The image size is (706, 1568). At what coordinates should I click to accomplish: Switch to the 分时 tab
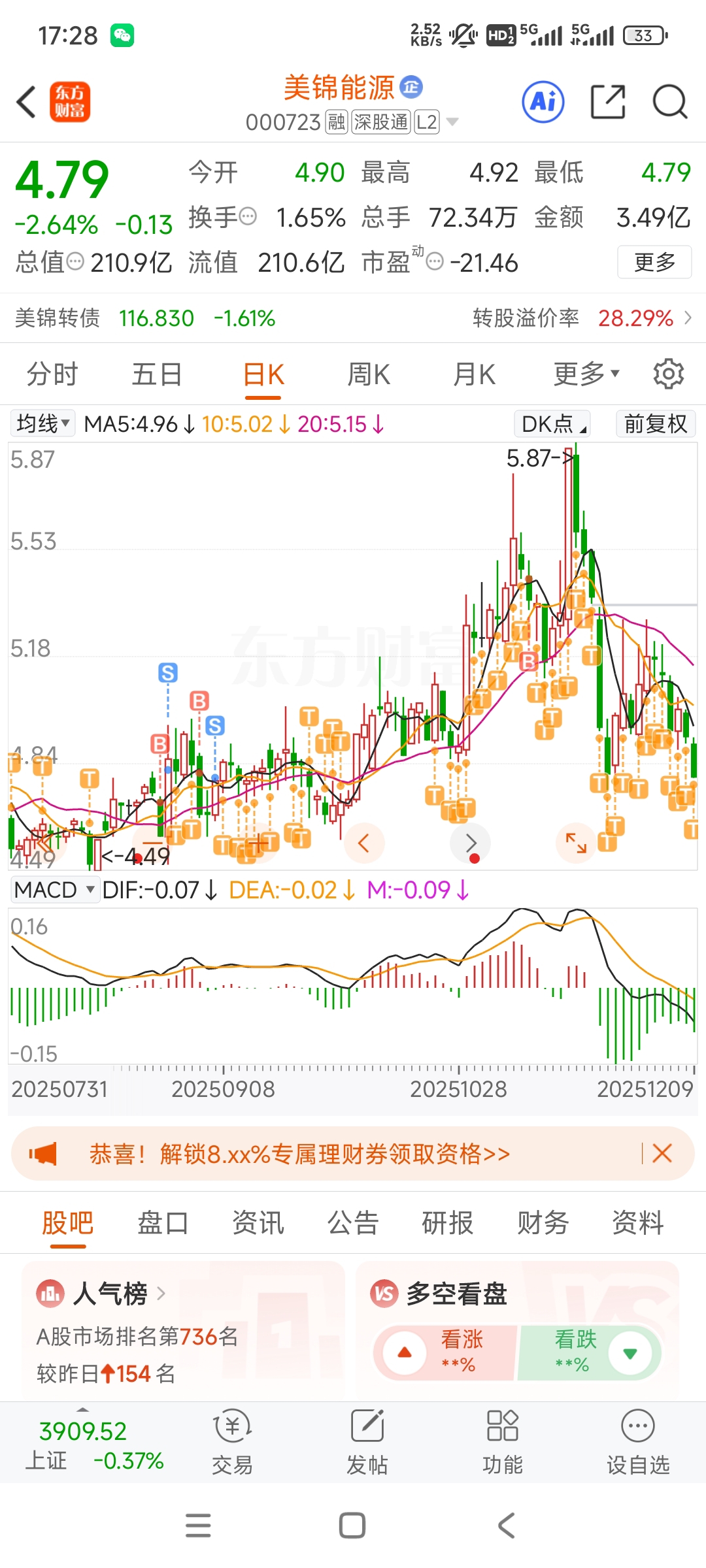52,374
